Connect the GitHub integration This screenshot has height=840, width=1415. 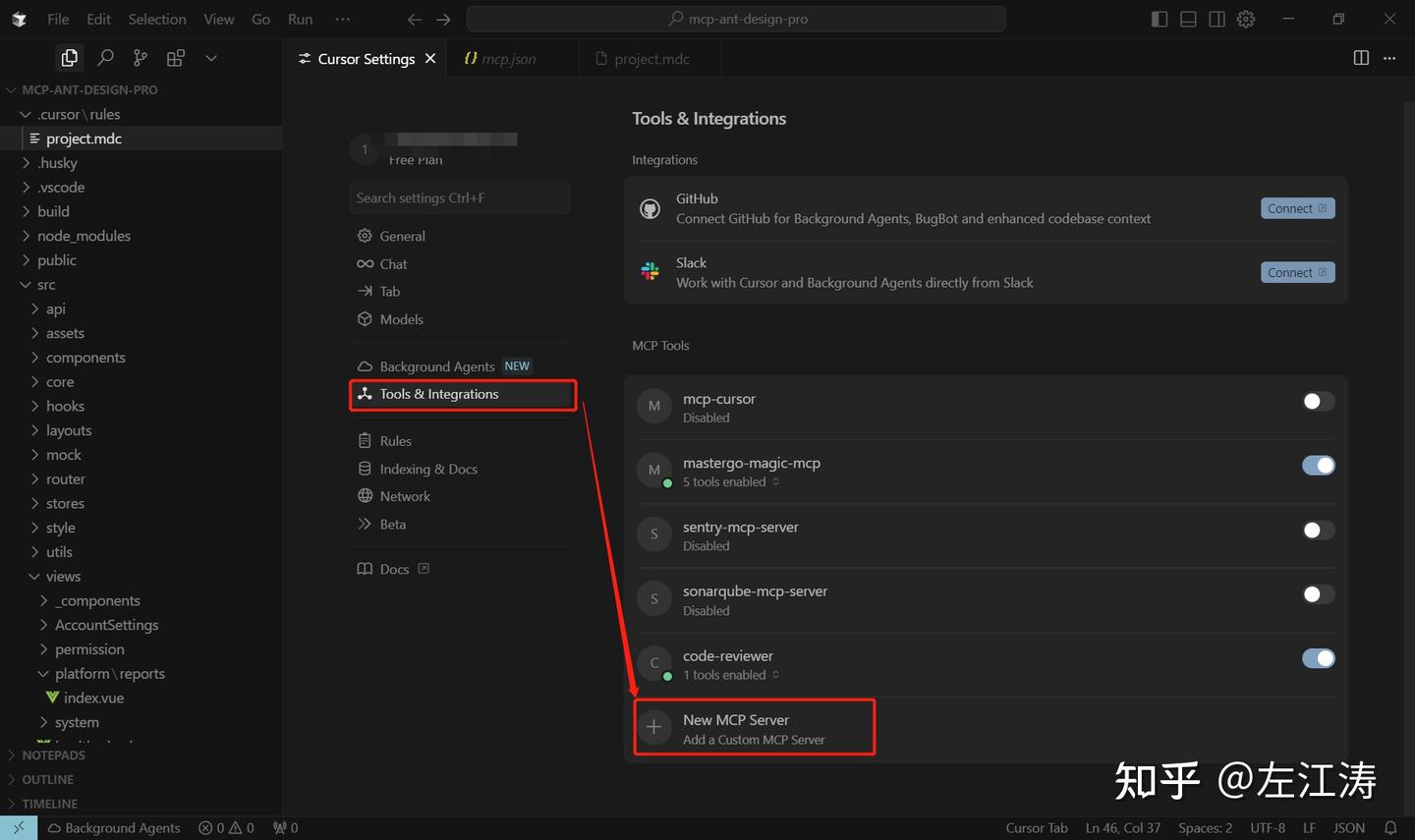(x=1297, y=208)
